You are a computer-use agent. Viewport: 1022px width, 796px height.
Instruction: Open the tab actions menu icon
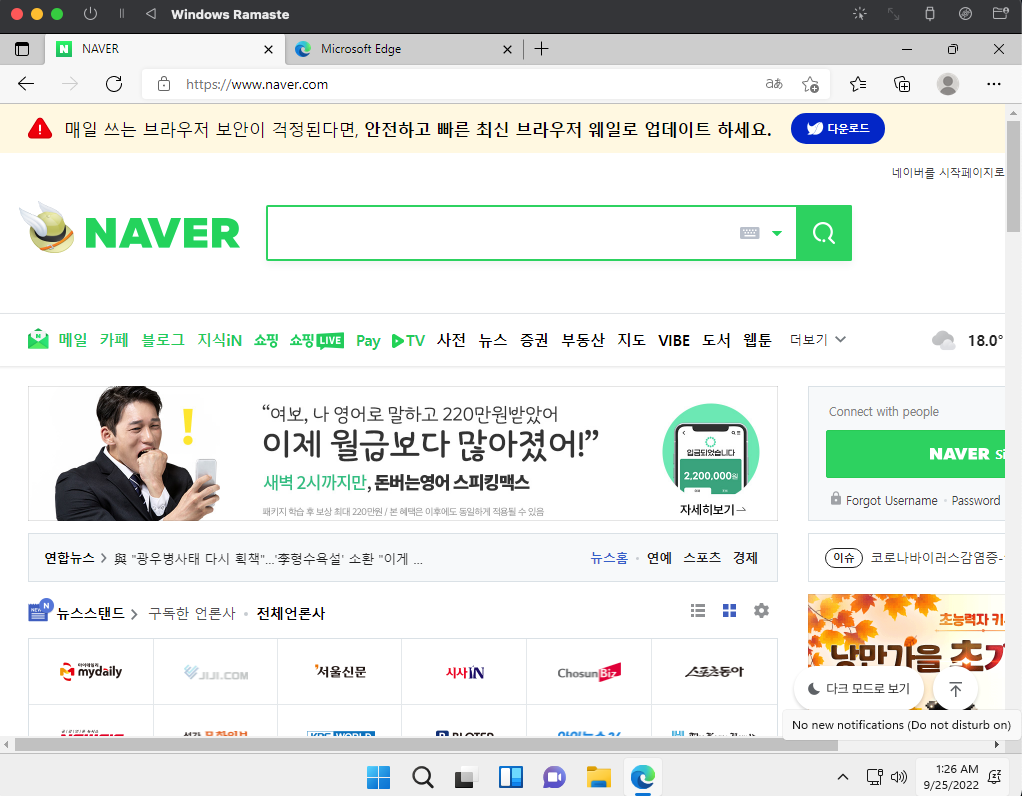pos(22,49)
